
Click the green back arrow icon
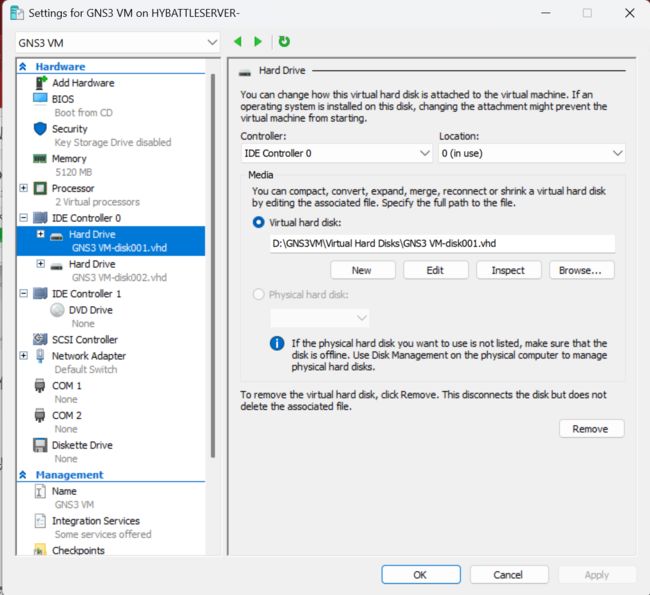238,41
